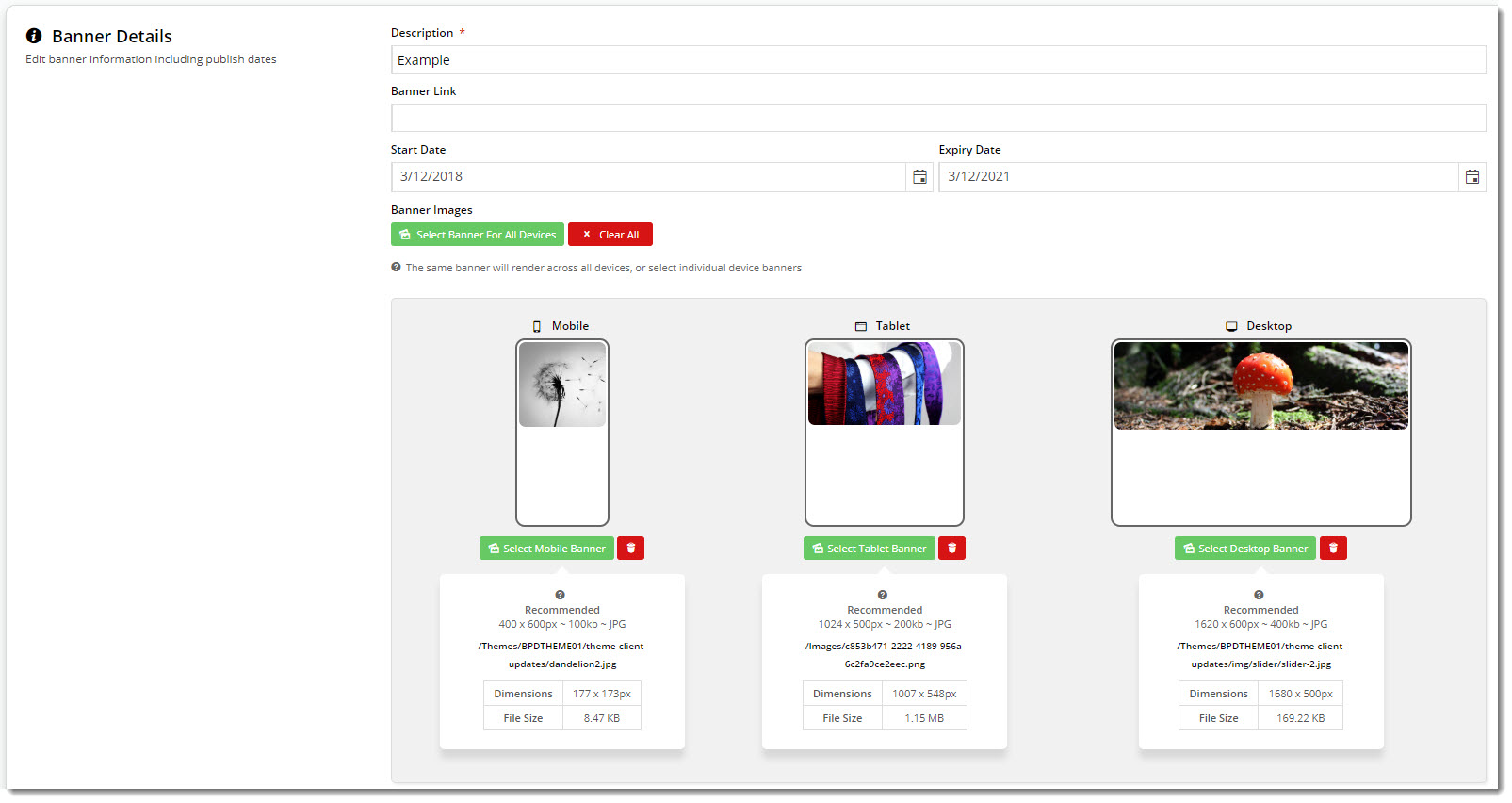The image size is (1512, 803).
Task: Select the mushroom desktop banner preview
Action: click(1260, 386)
